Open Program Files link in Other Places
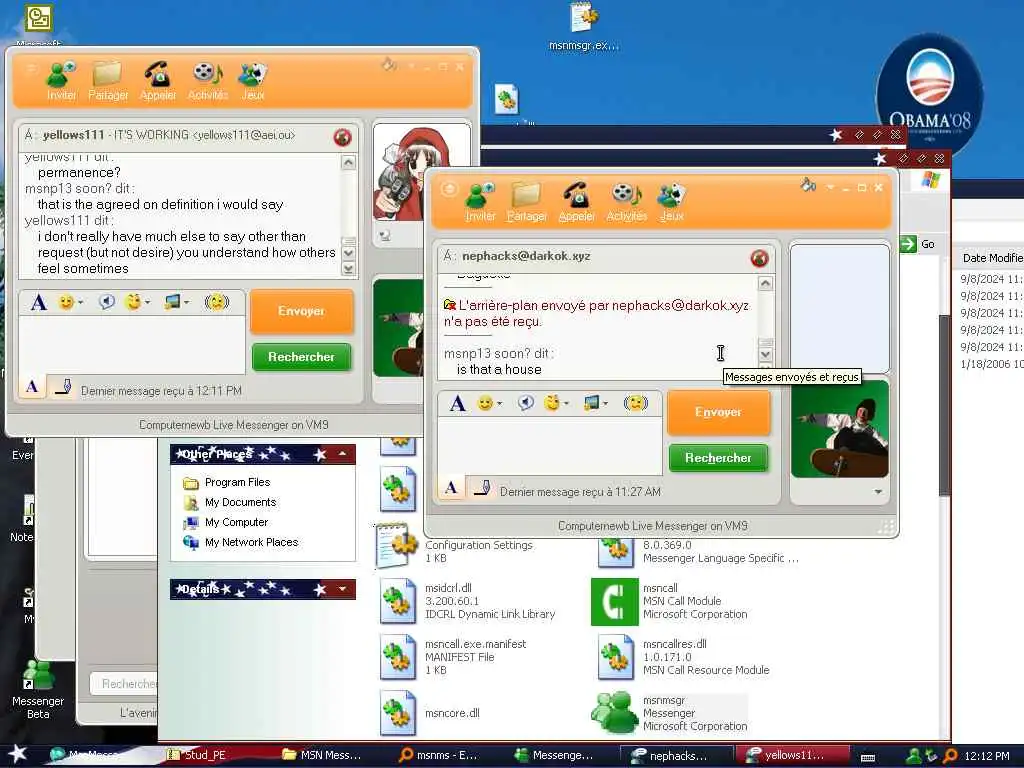Viewport: 1024px width, 768px height. pyautogui.click(x=237, y=483)
